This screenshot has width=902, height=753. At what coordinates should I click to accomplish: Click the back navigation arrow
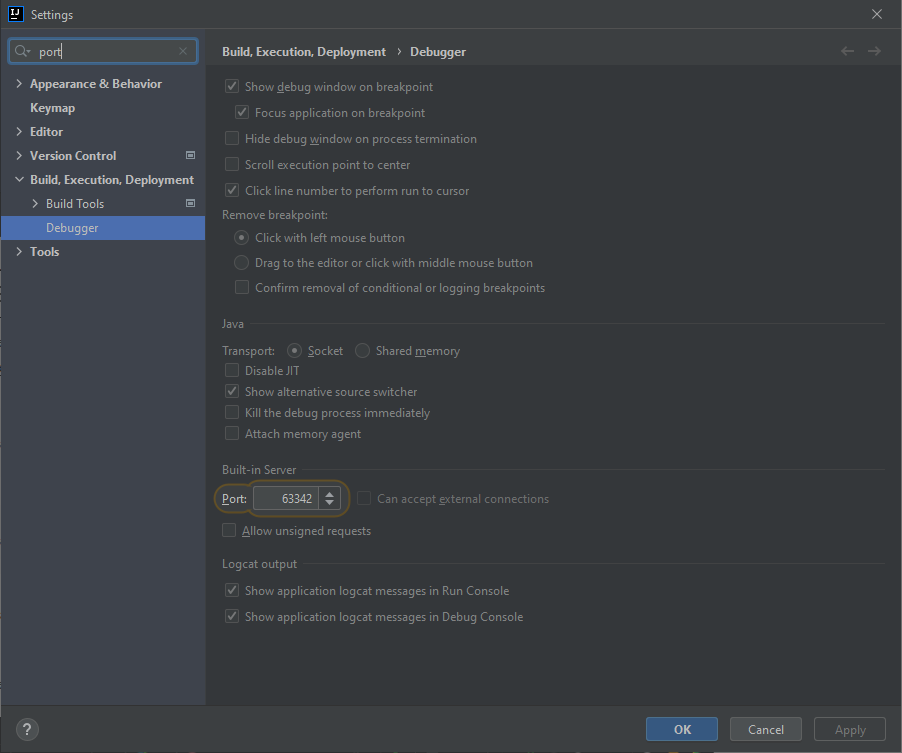coord(848,51)
